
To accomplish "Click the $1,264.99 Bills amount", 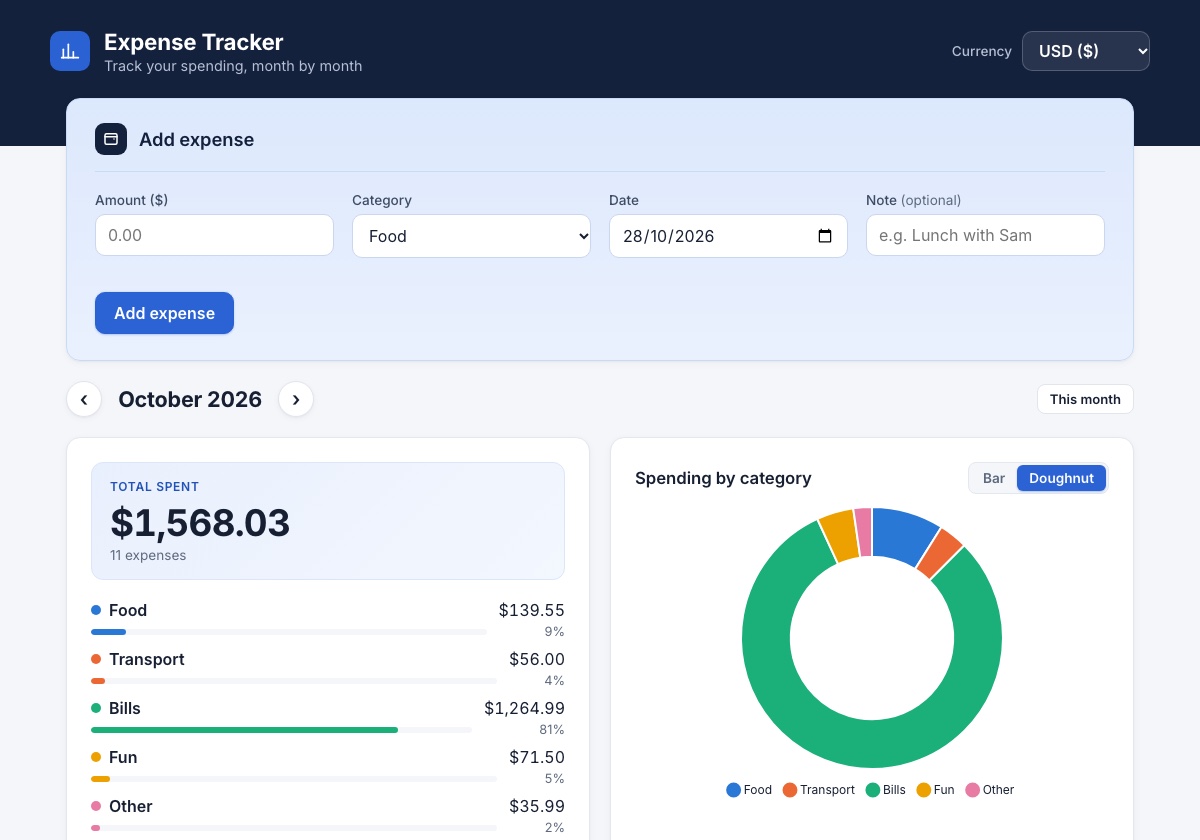I will point(524,708).
